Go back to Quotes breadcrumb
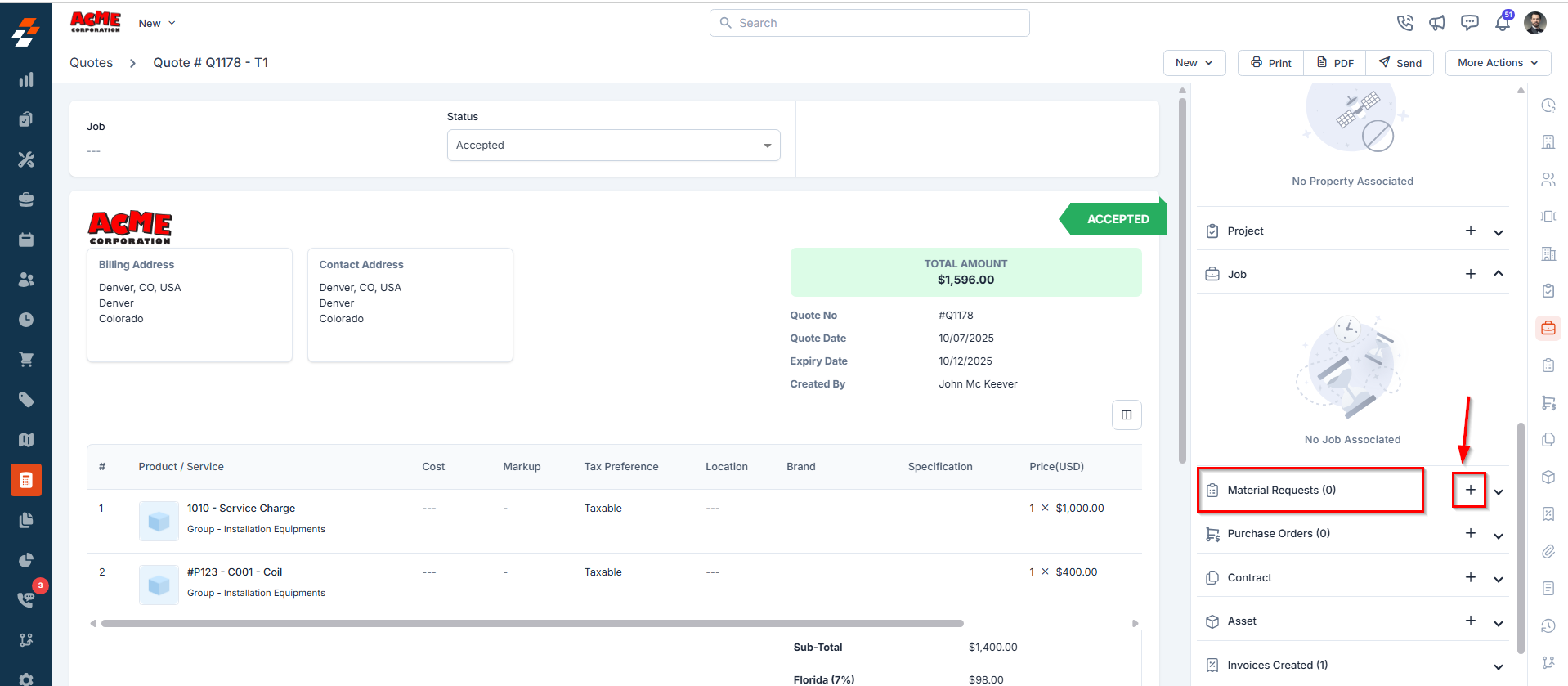Image resolution: width=1568 pixels, height=686 pixels. click(x=92, y=63)
